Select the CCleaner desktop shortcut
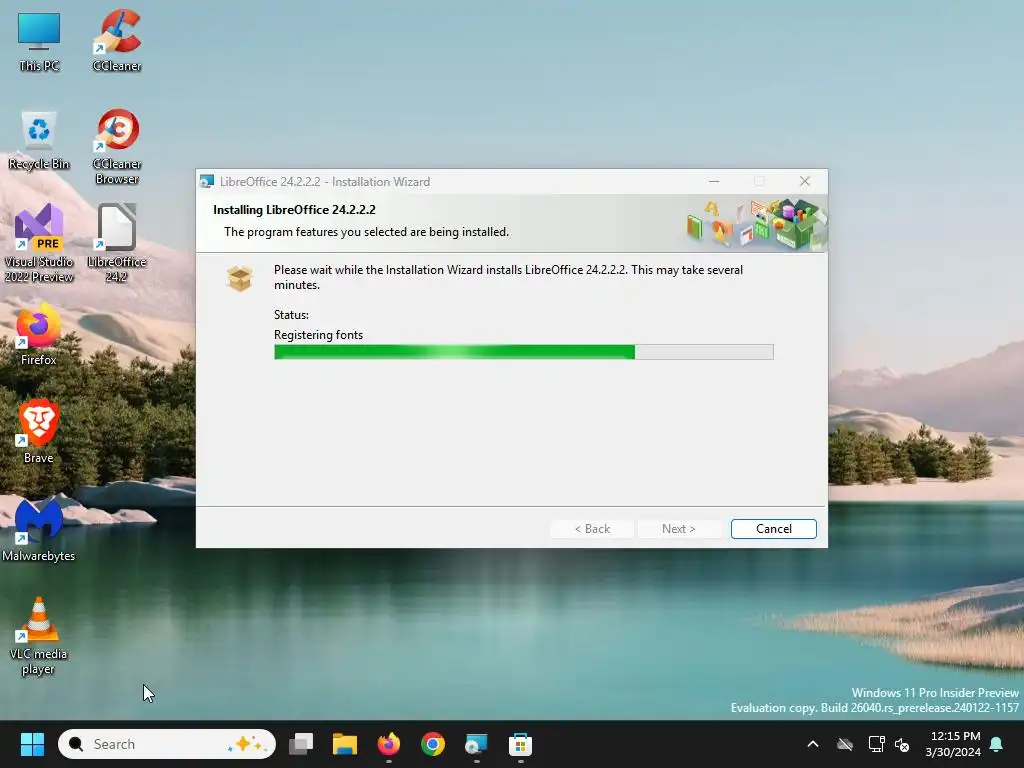The width and height of the screenshot is (1024, 768). [x=117, y=40]
